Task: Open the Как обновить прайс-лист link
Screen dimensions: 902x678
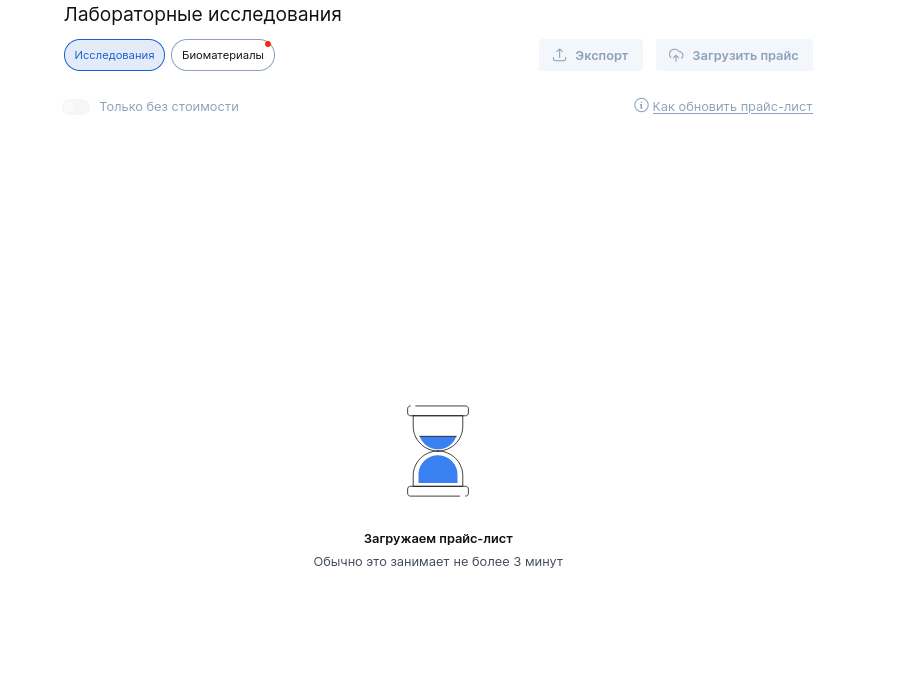Action: click(x=732, y=107)
